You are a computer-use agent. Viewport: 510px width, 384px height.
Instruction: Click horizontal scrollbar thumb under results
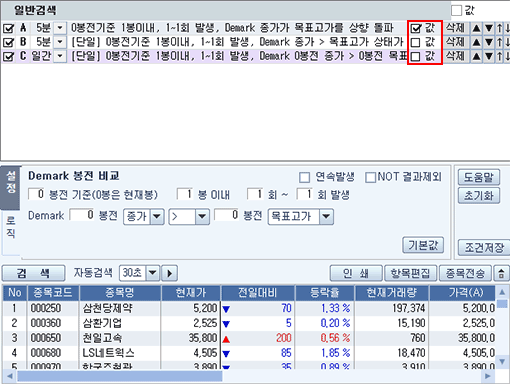tap(120, 376)
